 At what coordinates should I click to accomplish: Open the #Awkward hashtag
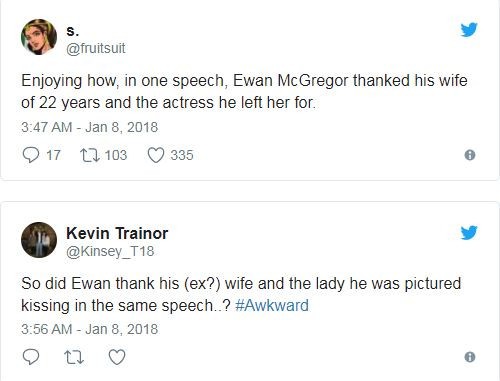272,305
